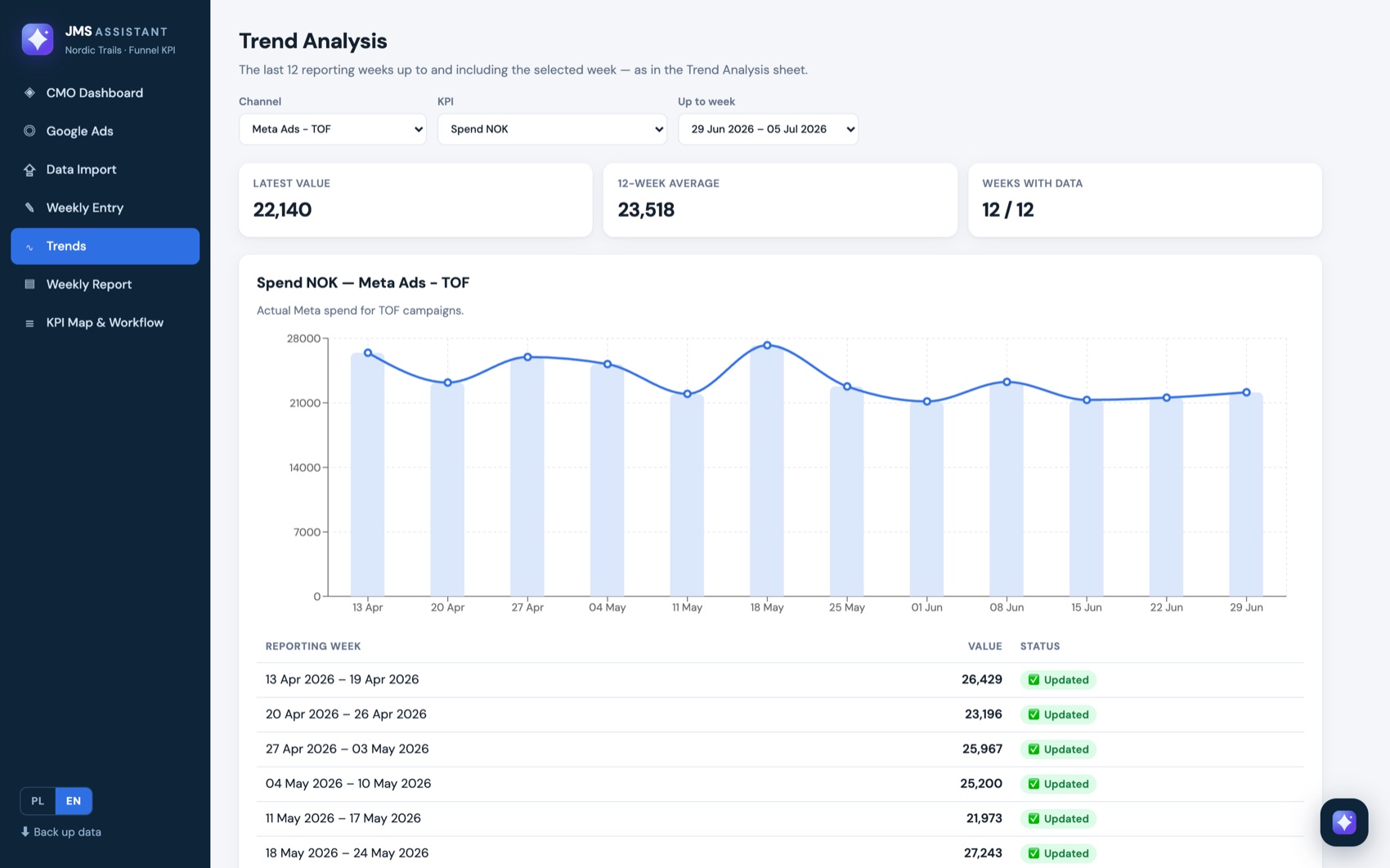Click the green check icon for 11 May week
Image resolution: width=1390 pixels, height=868 pixels.
[x=1034, y=819]
